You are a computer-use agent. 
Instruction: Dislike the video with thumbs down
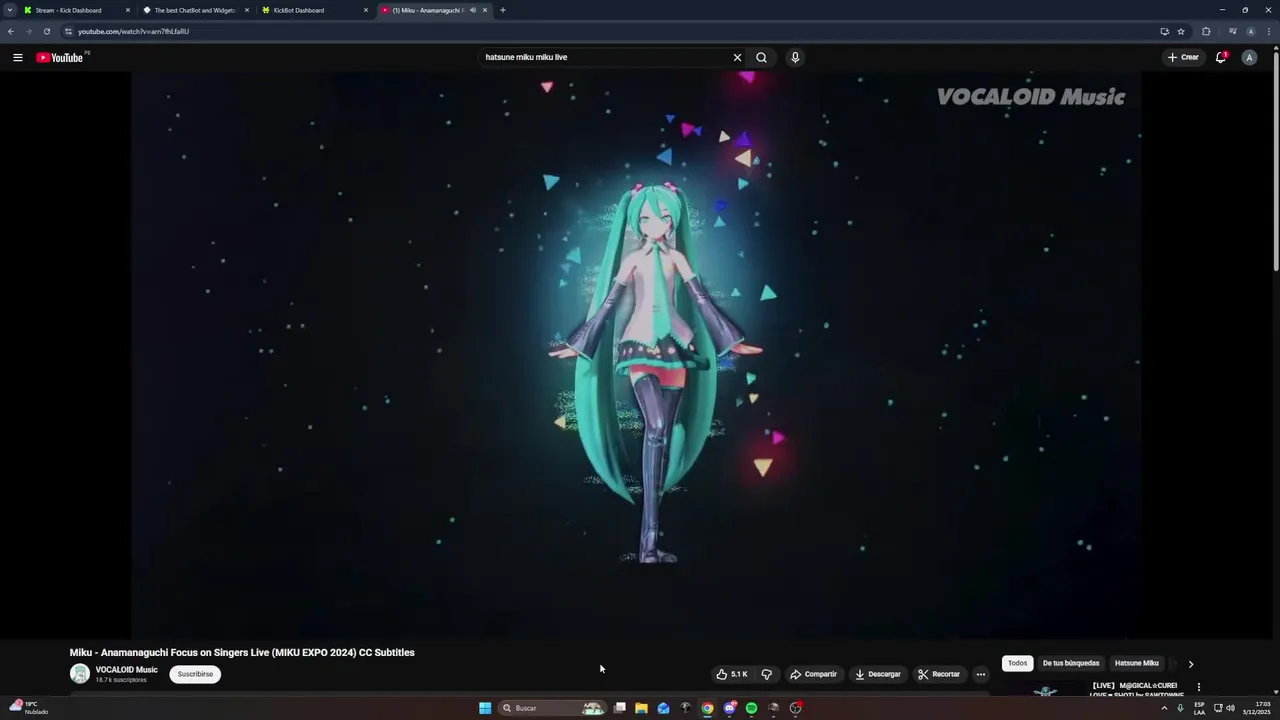click(767, 674)
